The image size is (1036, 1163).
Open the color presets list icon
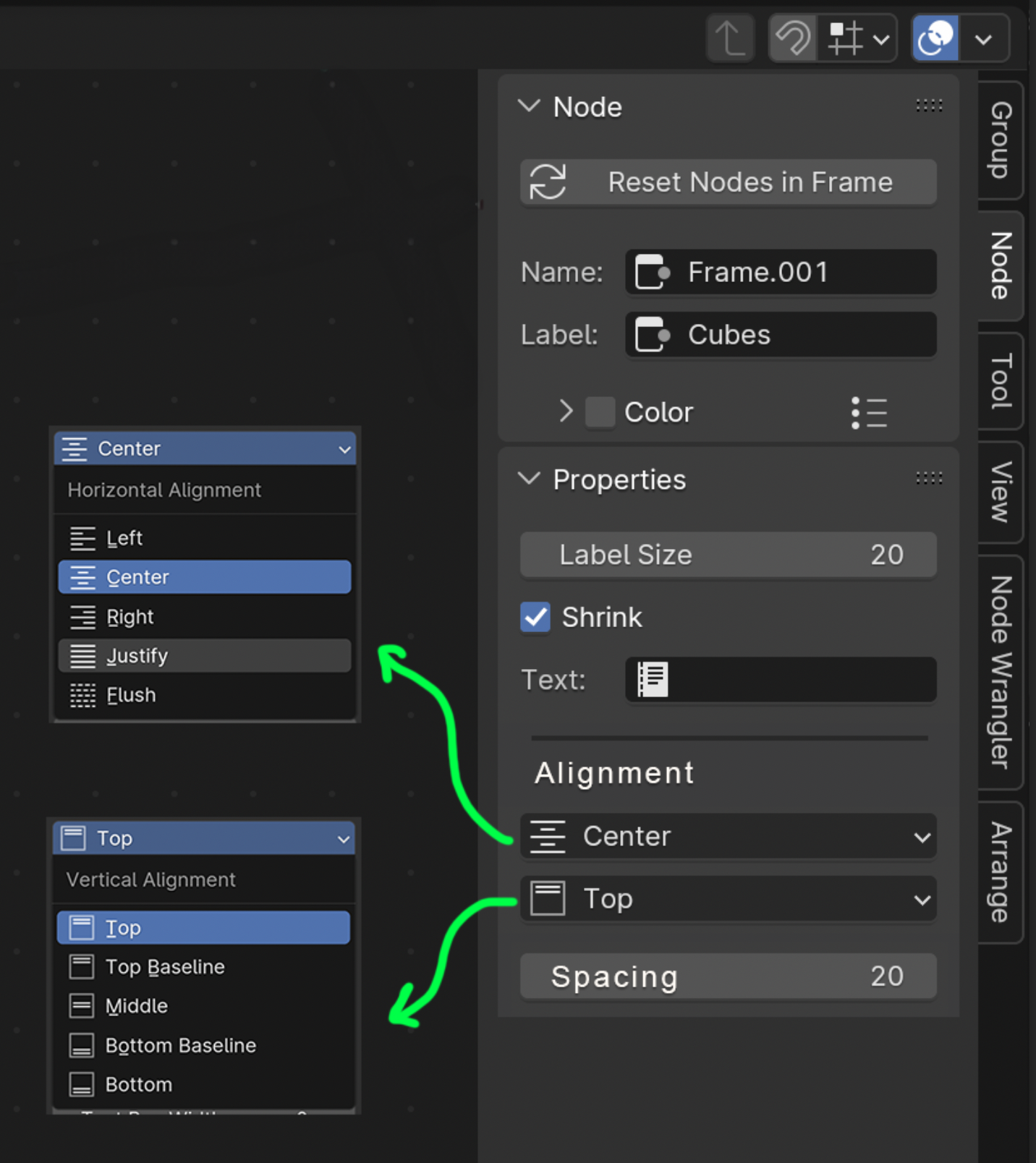pyautogui.click(x=869, y=413)
